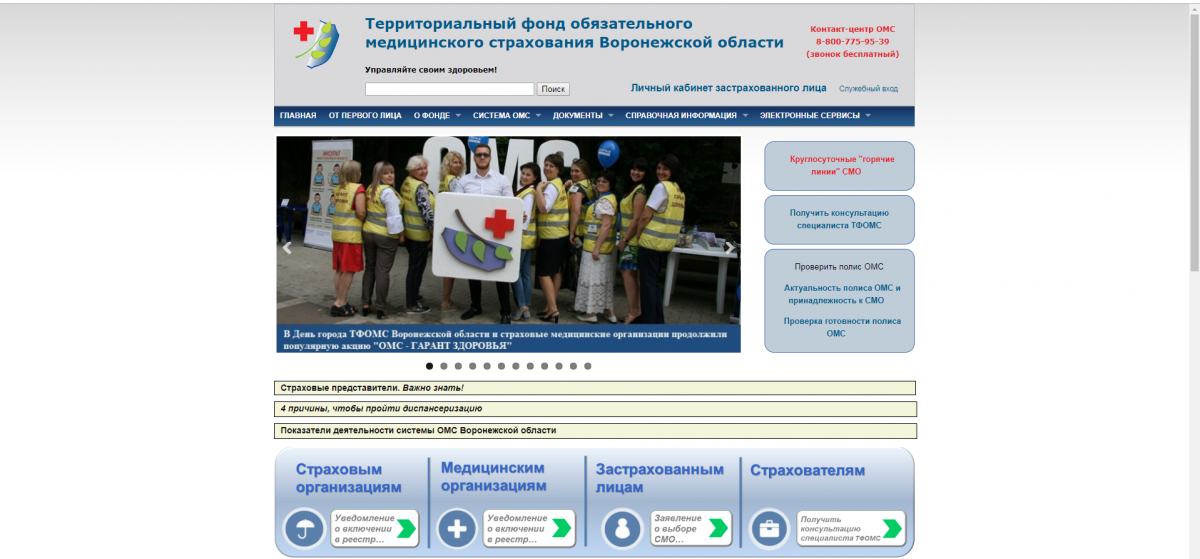Click the search text input field
Image resolution: width=1200 pixels, height=559 pixels.
coord(449,89)
